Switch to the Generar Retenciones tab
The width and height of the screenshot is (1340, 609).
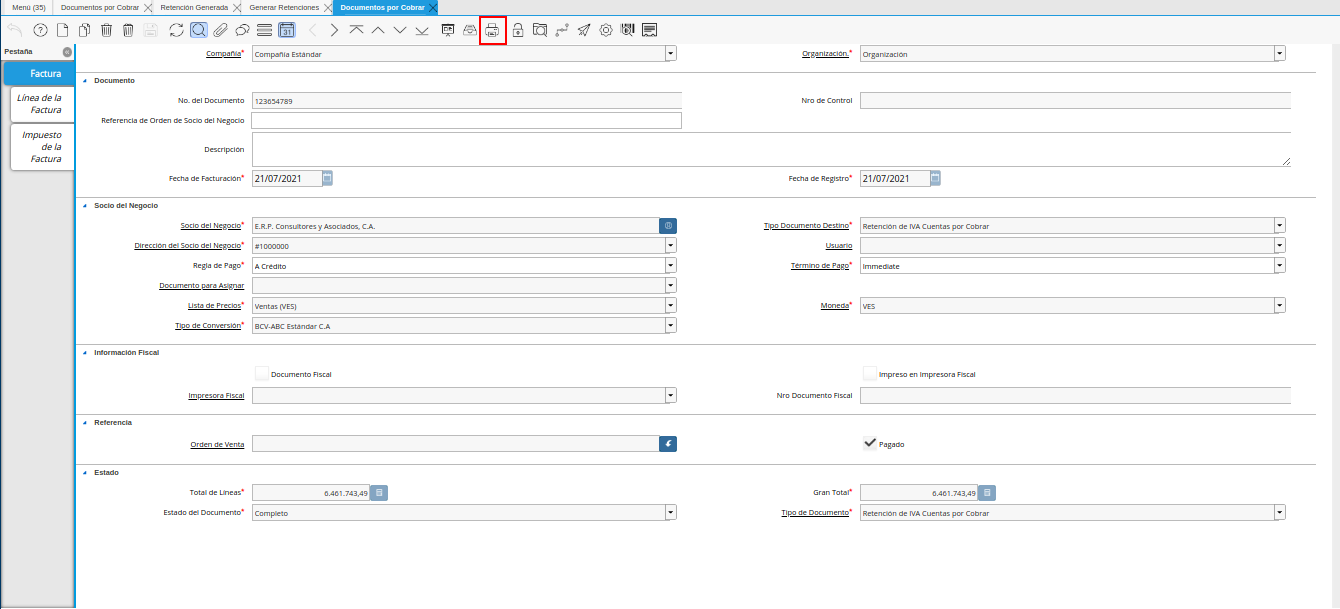[x=285, y=7]
